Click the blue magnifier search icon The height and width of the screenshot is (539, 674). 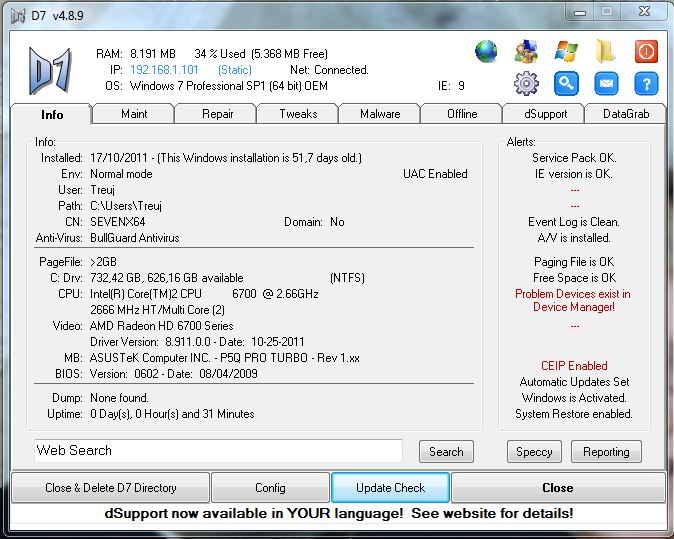pos(566,83)
